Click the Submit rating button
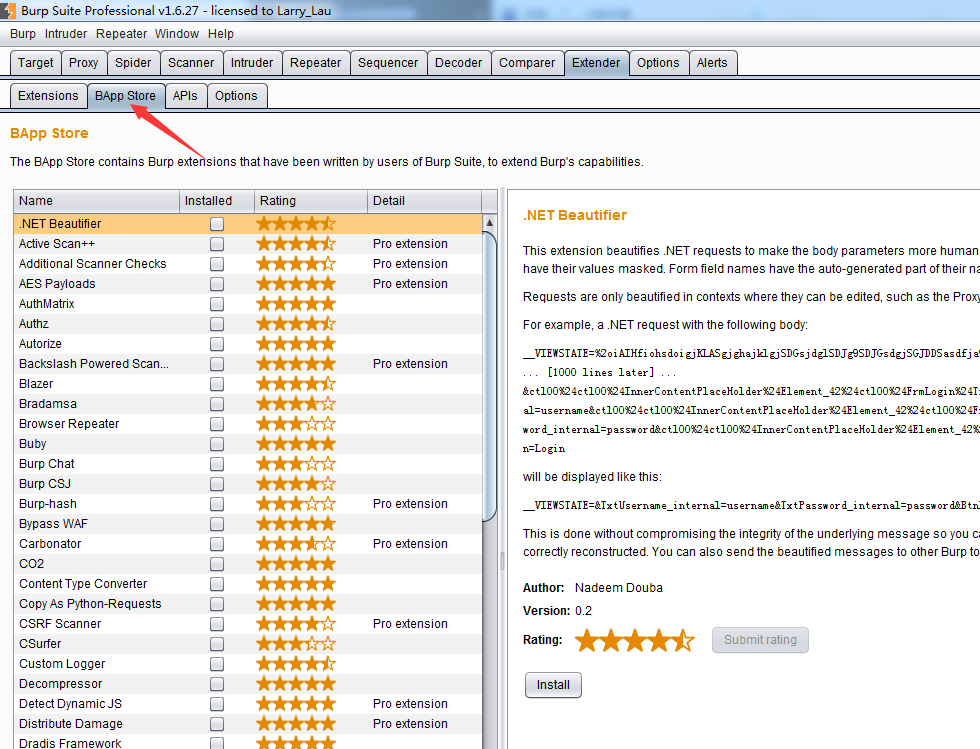 pos(760,640)
